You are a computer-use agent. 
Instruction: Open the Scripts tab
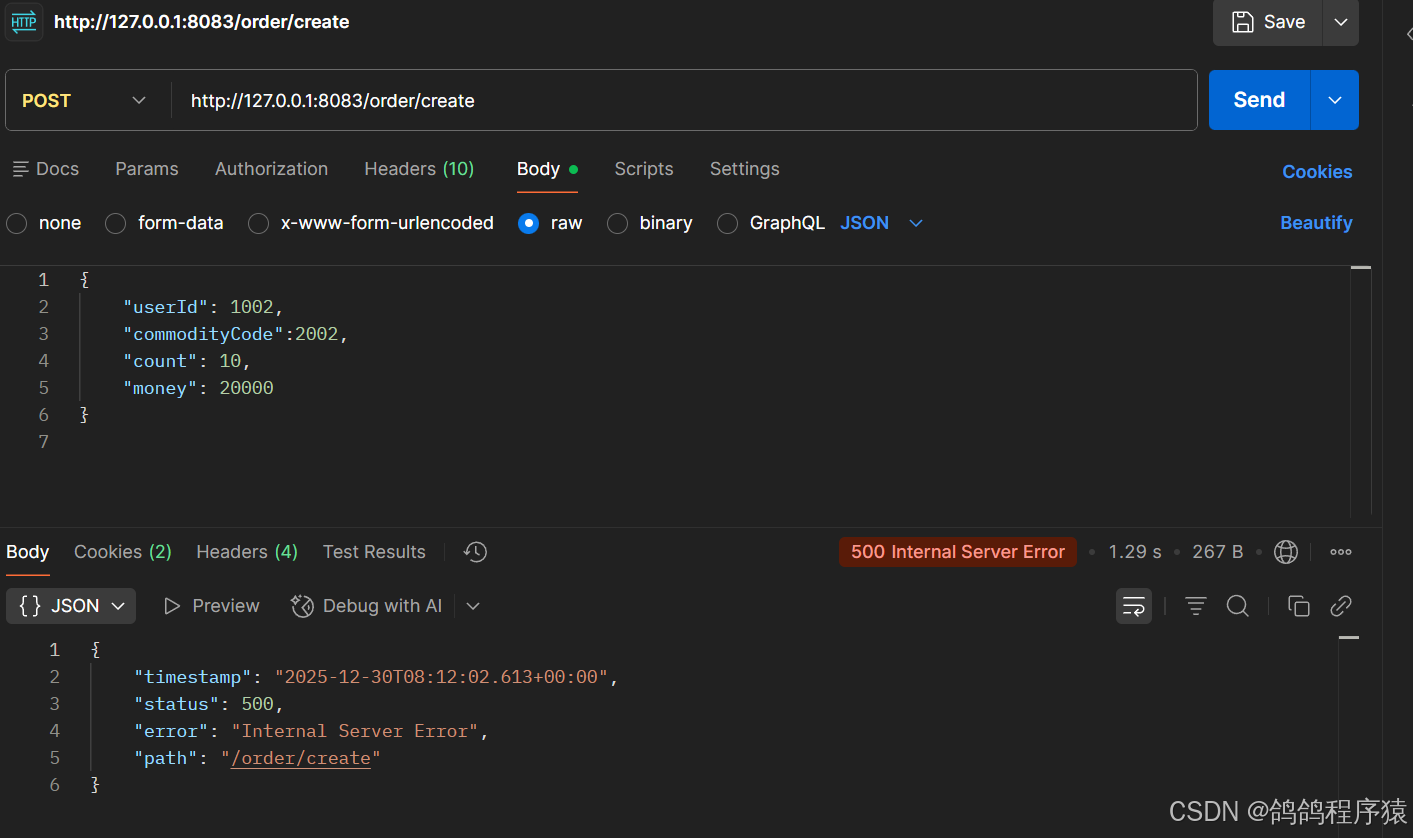click(x=644, y=169)
